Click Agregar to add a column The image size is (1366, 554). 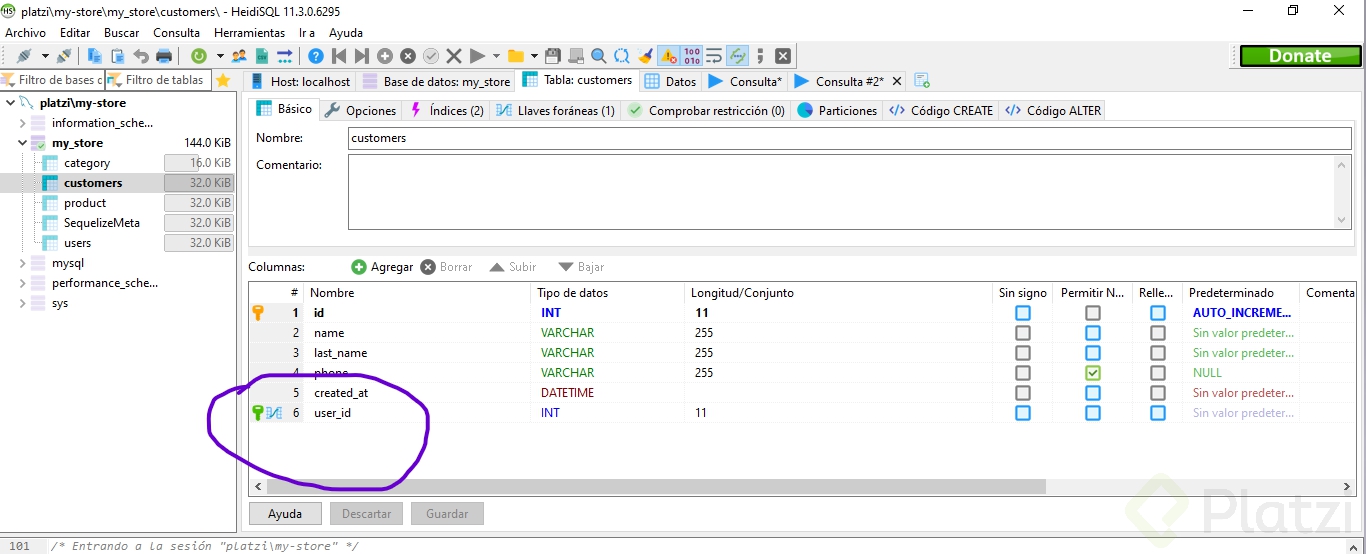pyautogui.click(x=382, y=267)
